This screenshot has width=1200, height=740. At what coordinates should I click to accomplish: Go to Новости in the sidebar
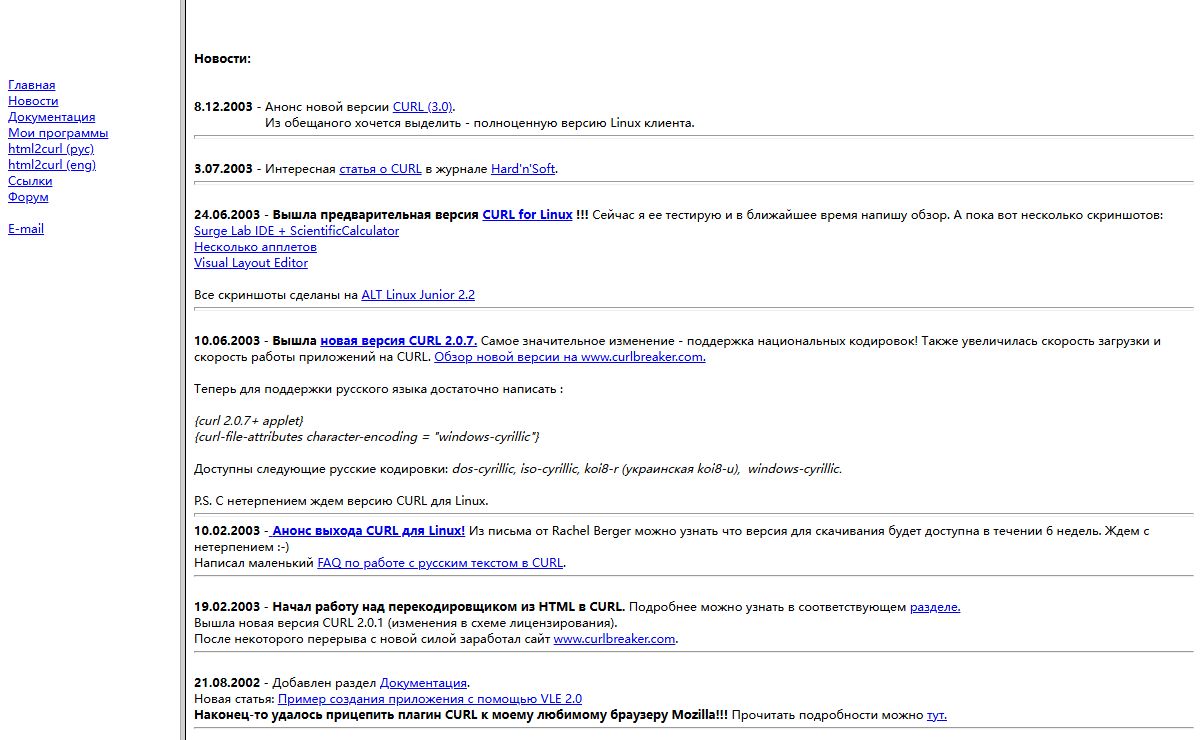[33, 101]
